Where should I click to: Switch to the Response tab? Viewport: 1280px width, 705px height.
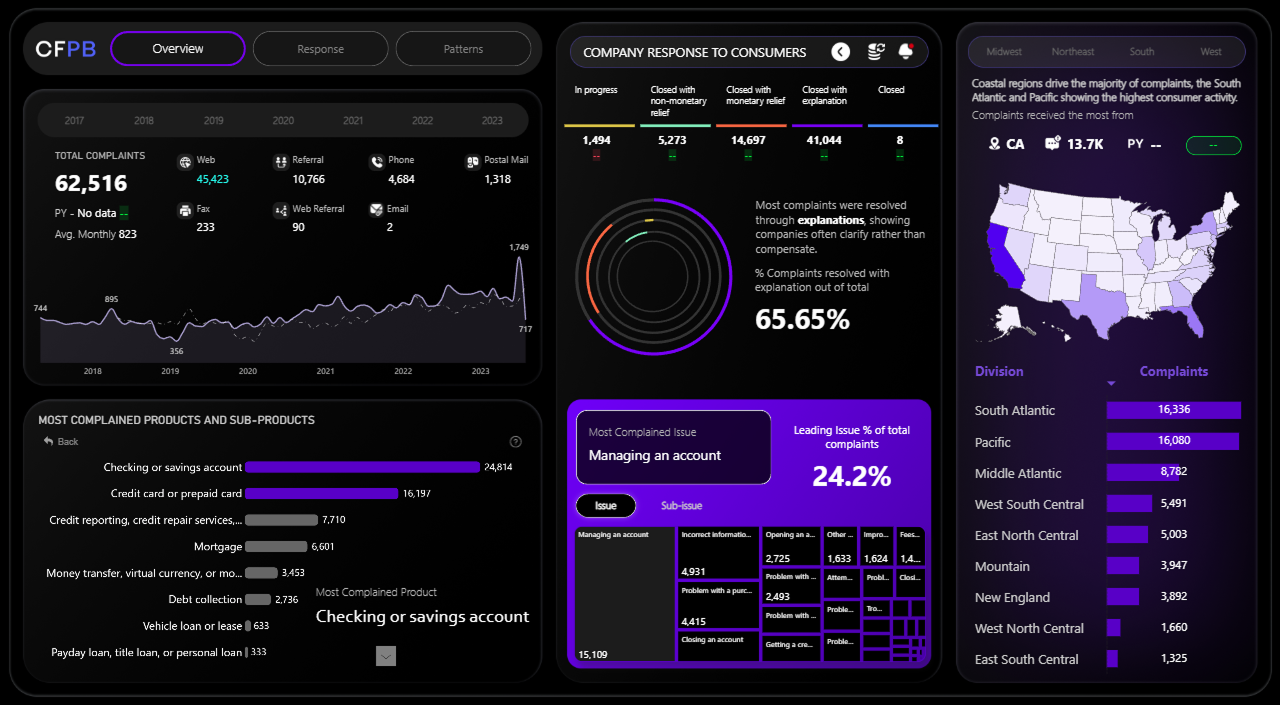tap(320, 49)
